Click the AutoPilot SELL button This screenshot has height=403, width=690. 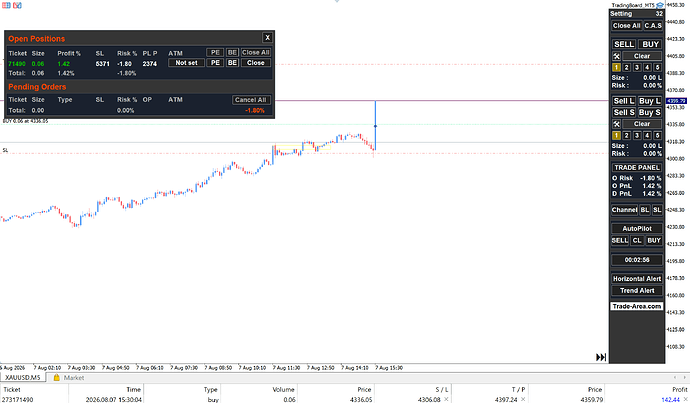620,240
